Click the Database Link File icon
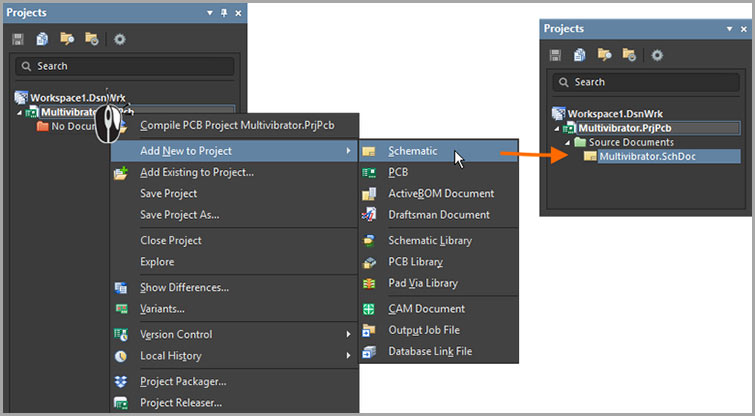 (x=369, y=351)
